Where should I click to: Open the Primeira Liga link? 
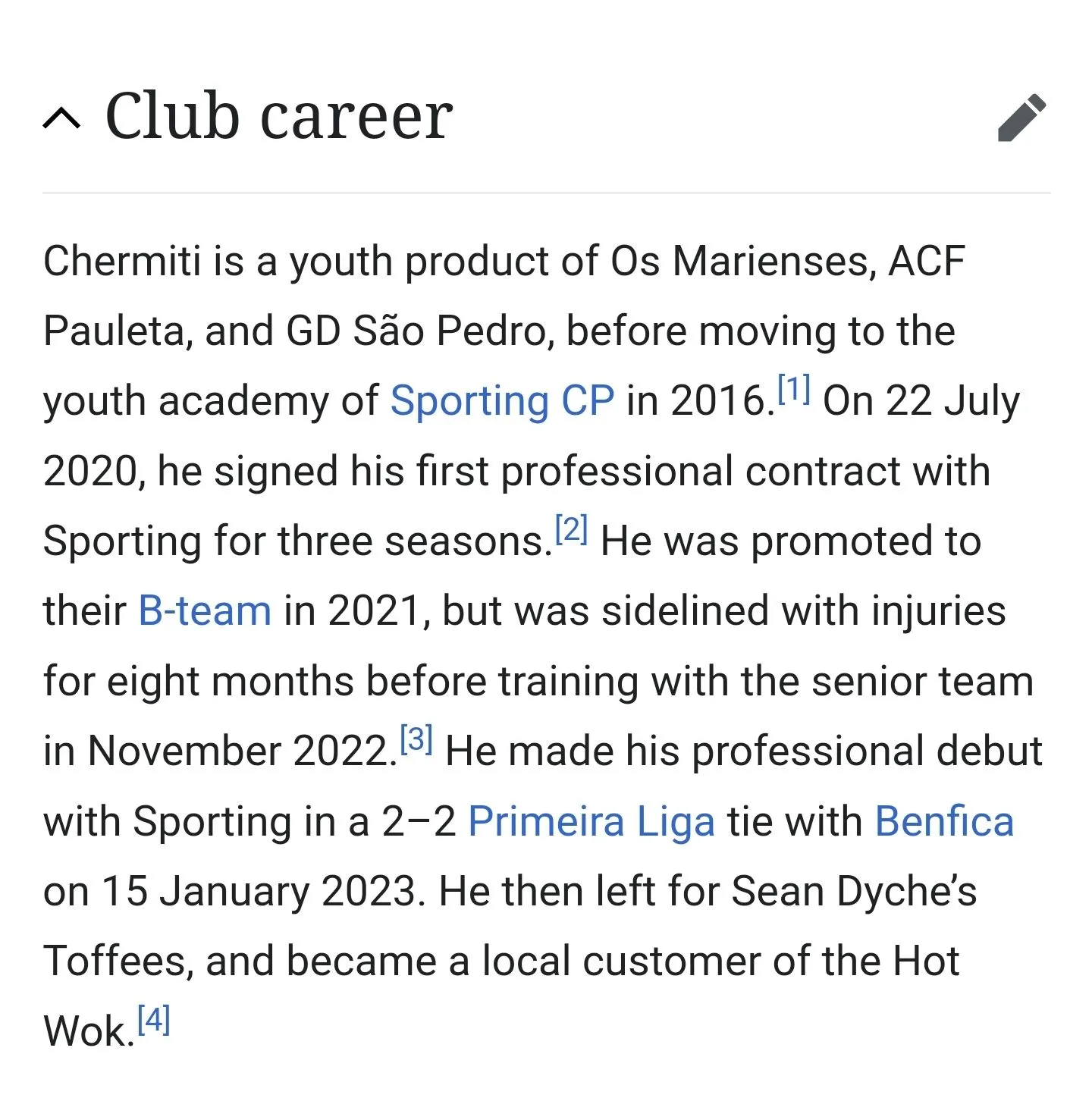click(x=591, y=821)
